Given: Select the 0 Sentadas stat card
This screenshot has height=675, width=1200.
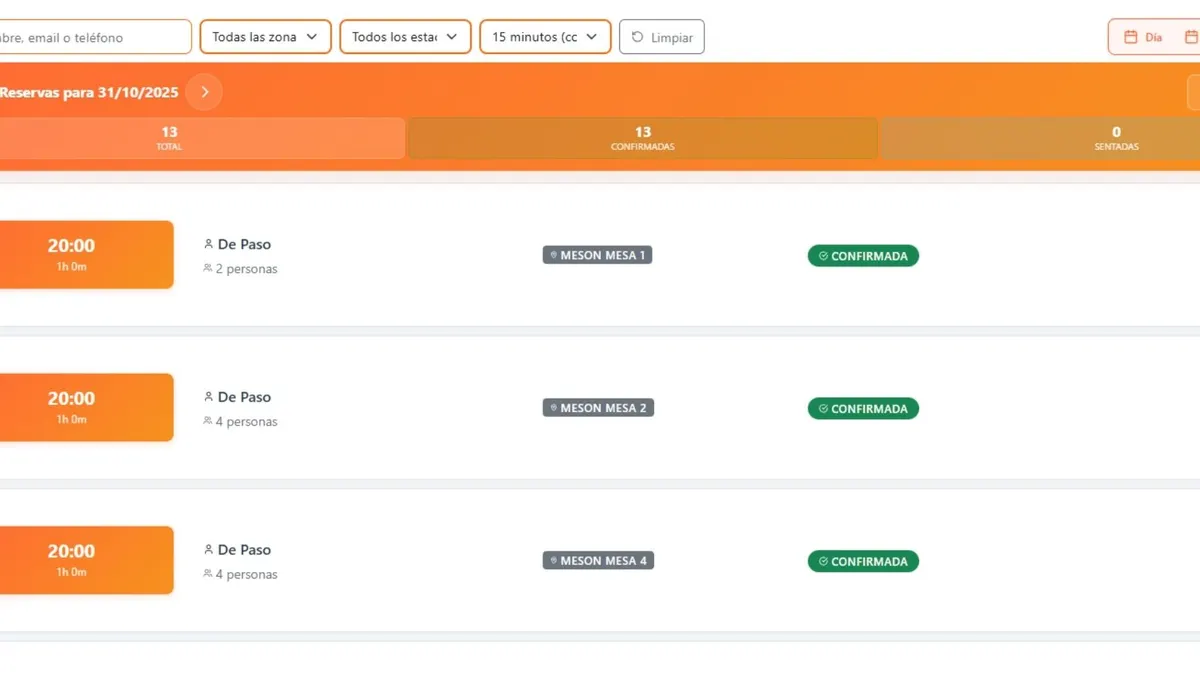Looking at the screenshot, I should click(x=1040, y=138).
